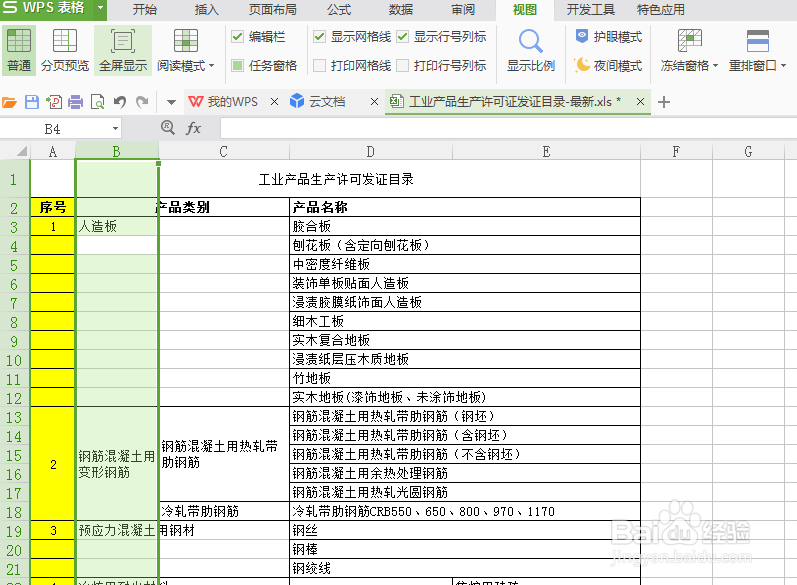The width and height of the screenshot is (797, 585).
Task: Open file with the folder icon
Action: (9, 102)
